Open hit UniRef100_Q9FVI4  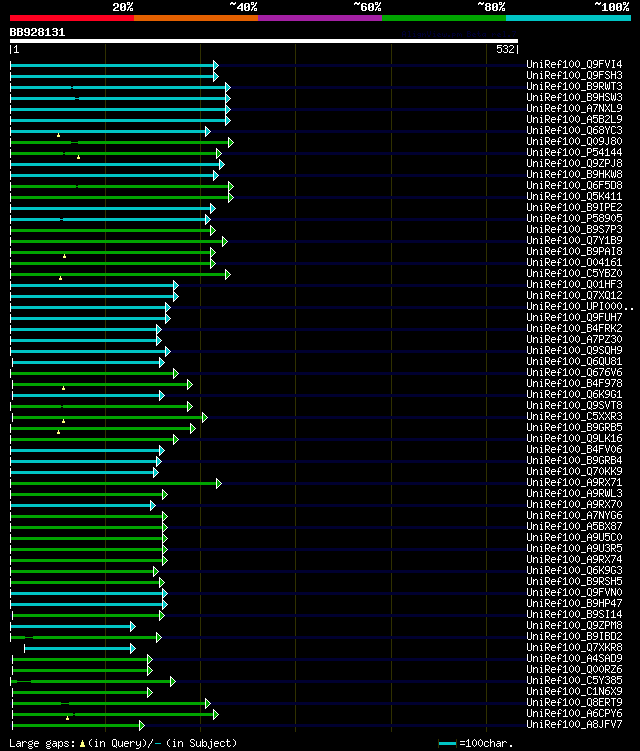click(x=574, y=64)
